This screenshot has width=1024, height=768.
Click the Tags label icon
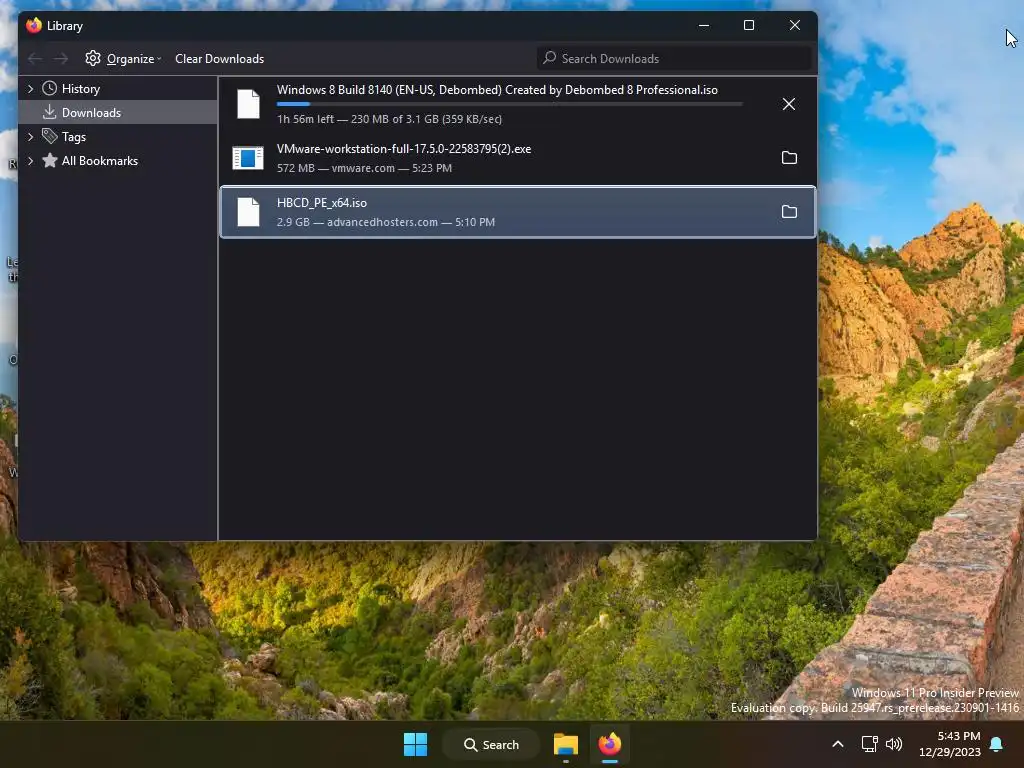[50, 136]
